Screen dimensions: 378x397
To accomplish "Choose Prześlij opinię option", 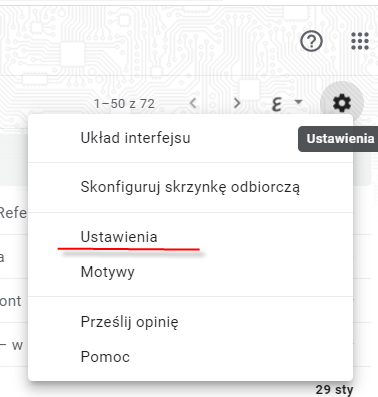I will tap(190, 322).
